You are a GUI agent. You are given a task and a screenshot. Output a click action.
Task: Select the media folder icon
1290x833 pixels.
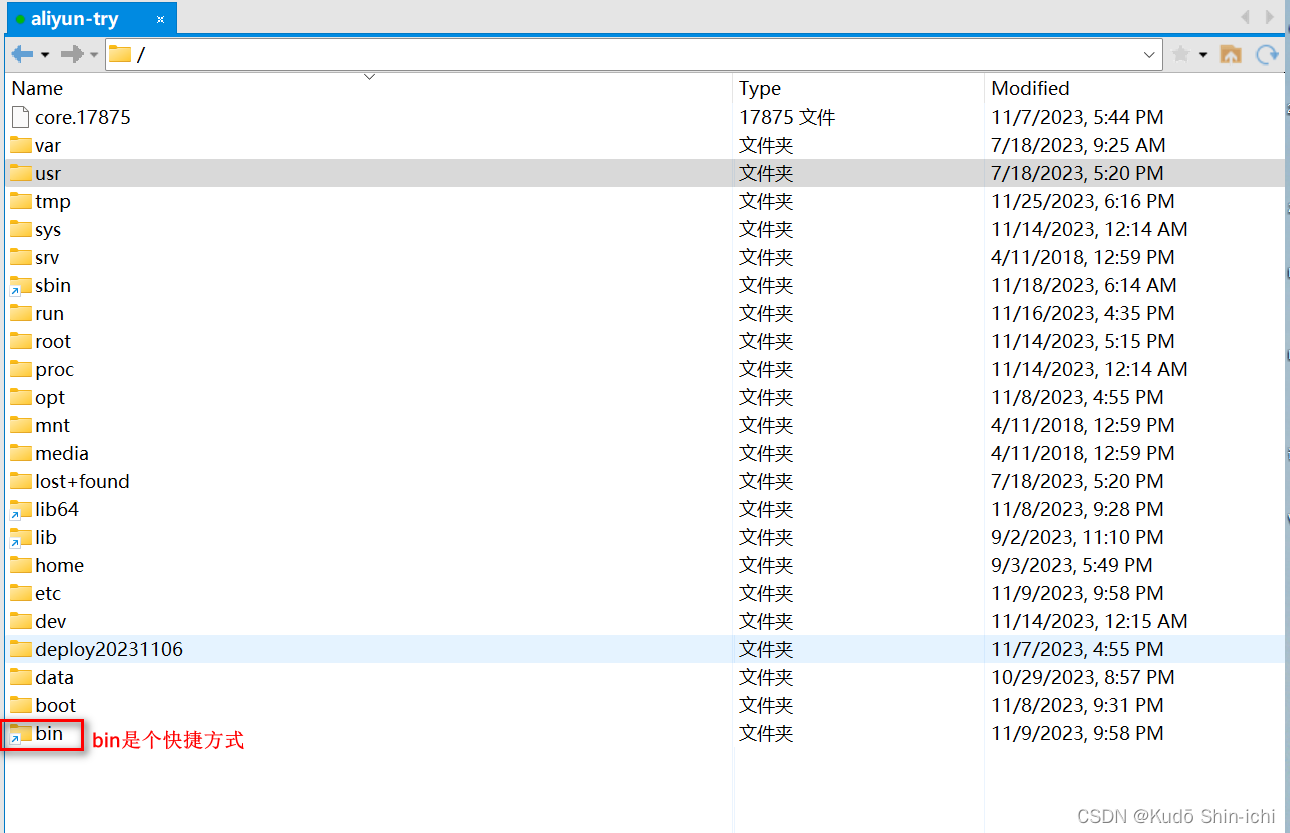tap(21, 453)
